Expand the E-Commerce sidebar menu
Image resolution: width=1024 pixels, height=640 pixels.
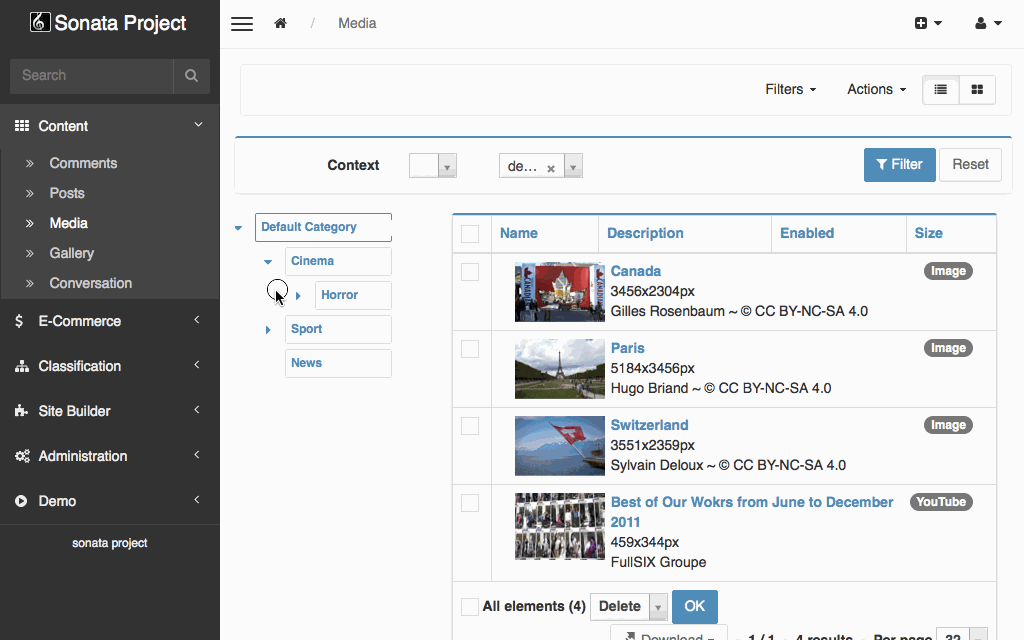pos(110,321)
